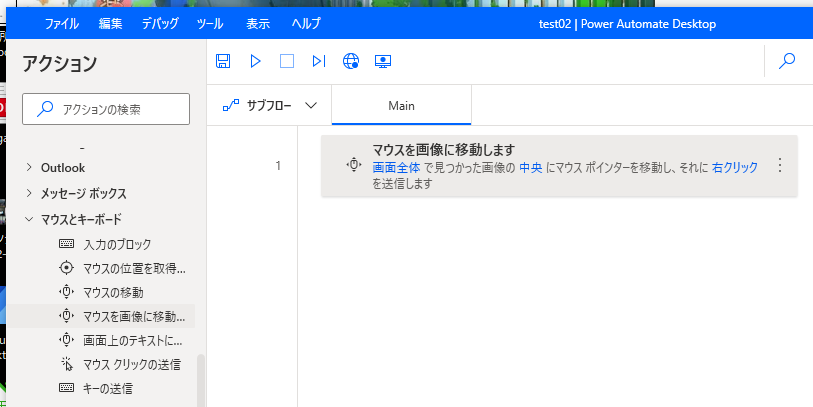
Task: Click the magnifier icon in action search box
Action: 45,109
